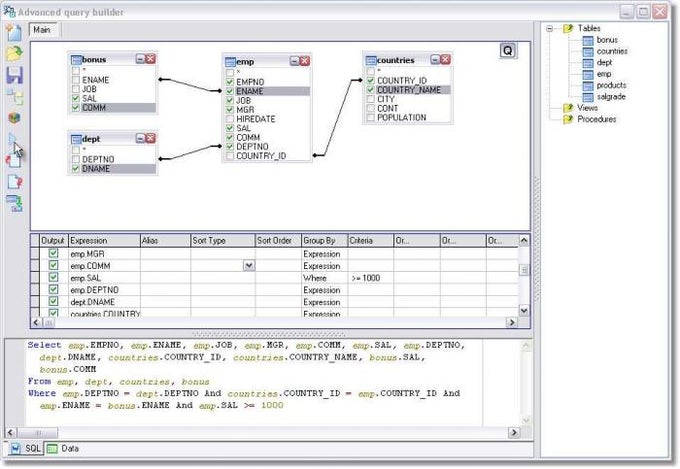This screenshot has width=680, height=469.
Task: Click the colored cube icon in left toolbar
Action: tap(14, 118)
